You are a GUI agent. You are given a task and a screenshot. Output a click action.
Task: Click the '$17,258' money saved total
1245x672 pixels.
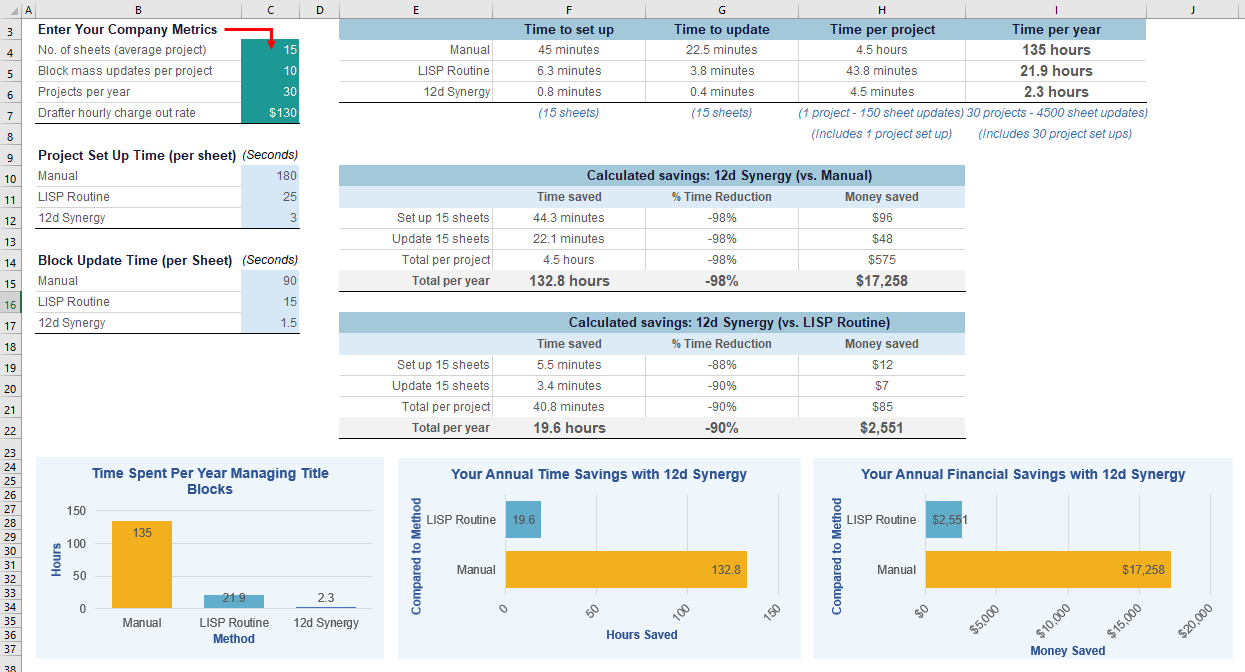coord(882,281)
